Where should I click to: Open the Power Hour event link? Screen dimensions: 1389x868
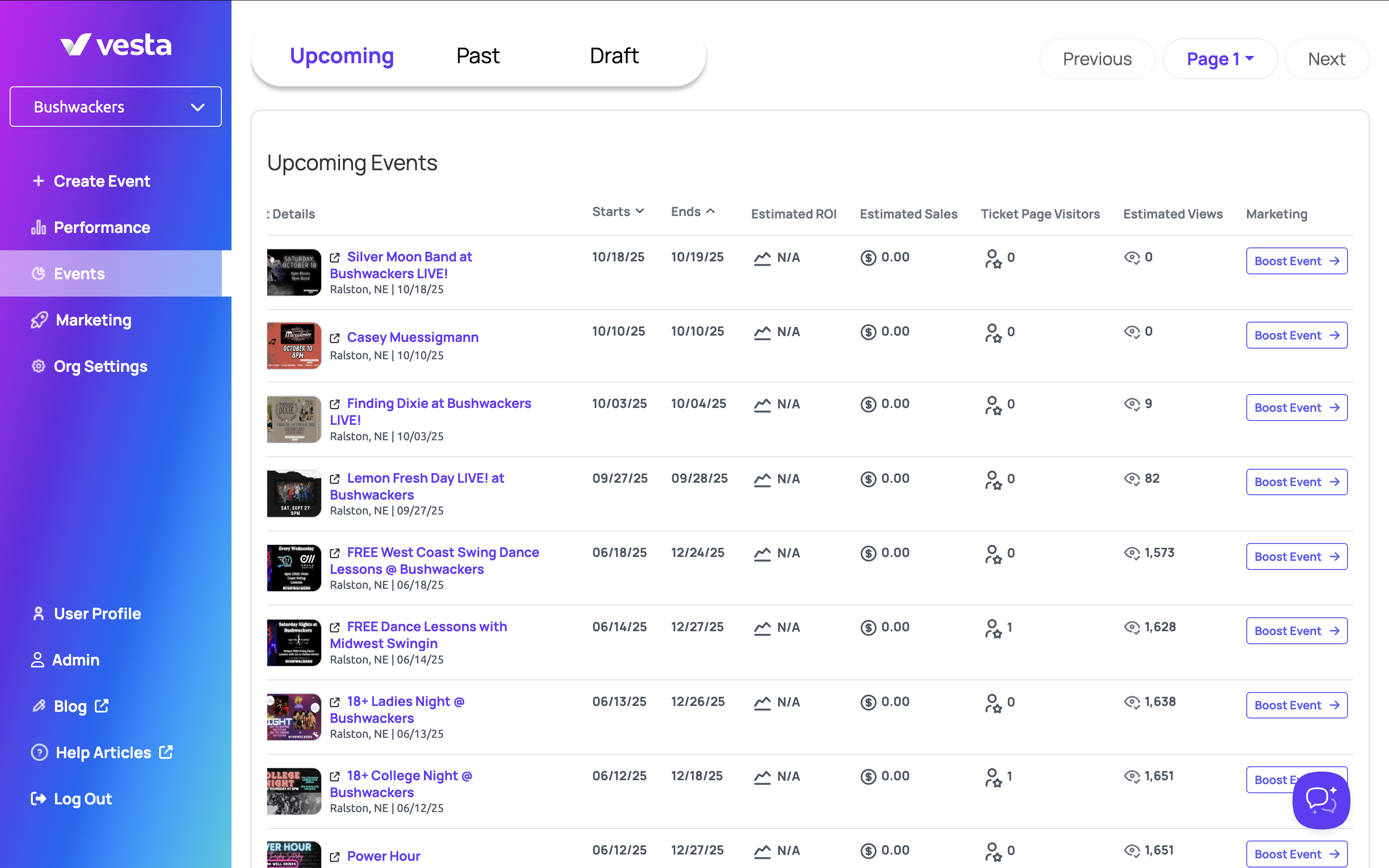(383, 856)
